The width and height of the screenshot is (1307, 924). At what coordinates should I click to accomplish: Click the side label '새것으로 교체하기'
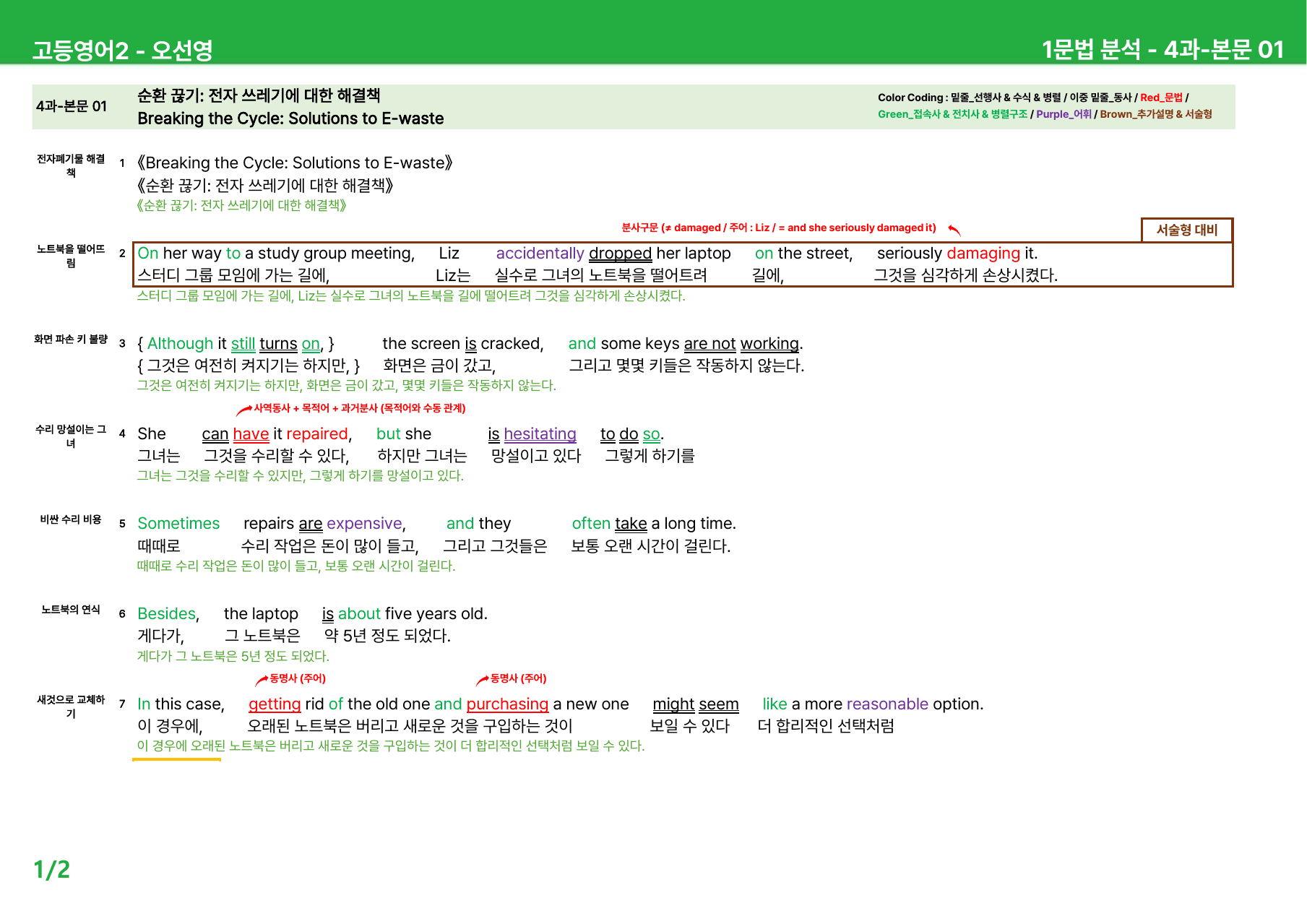coord(71,707)
